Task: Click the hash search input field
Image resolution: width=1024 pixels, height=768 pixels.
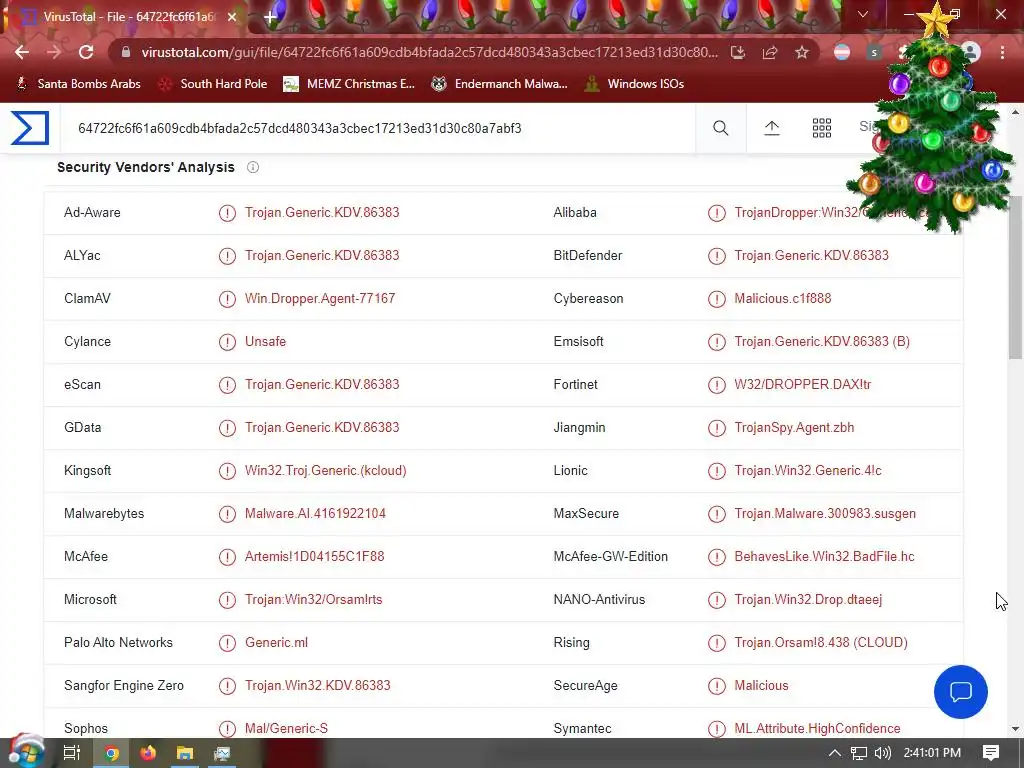Action: point(377,128)
